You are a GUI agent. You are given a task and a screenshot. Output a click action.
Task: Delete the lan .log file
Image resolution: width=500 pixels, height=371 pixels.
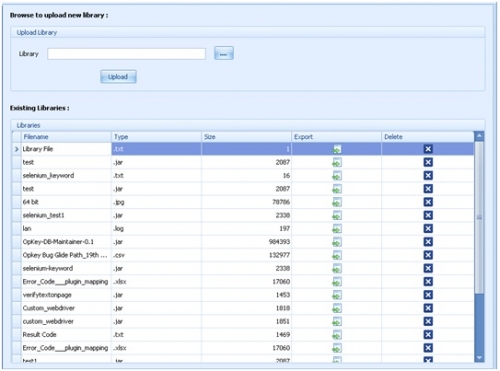(x=428, y=229)
